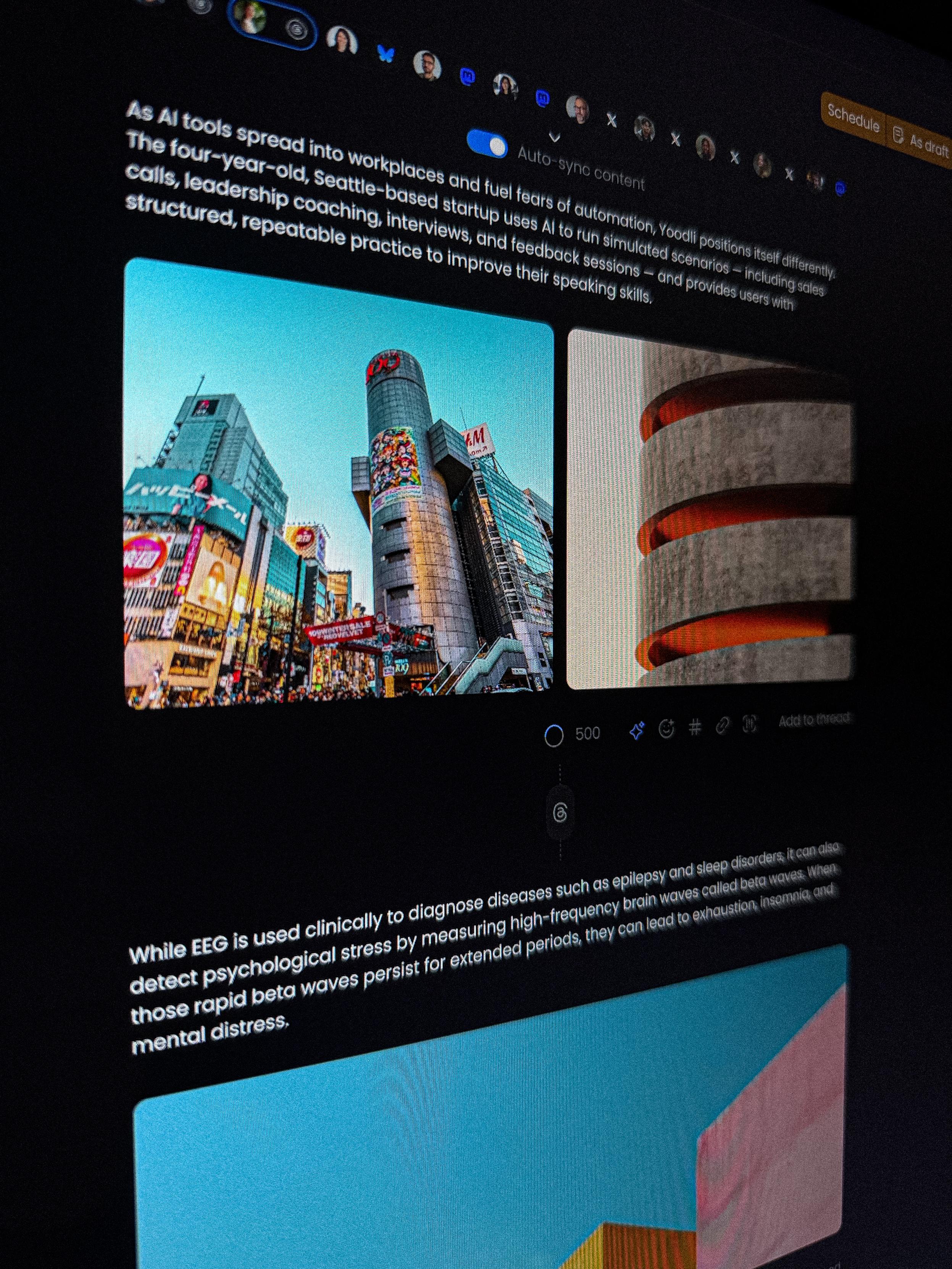Click the 500 character count ring

pyautogui.click(x=554, y=735)
